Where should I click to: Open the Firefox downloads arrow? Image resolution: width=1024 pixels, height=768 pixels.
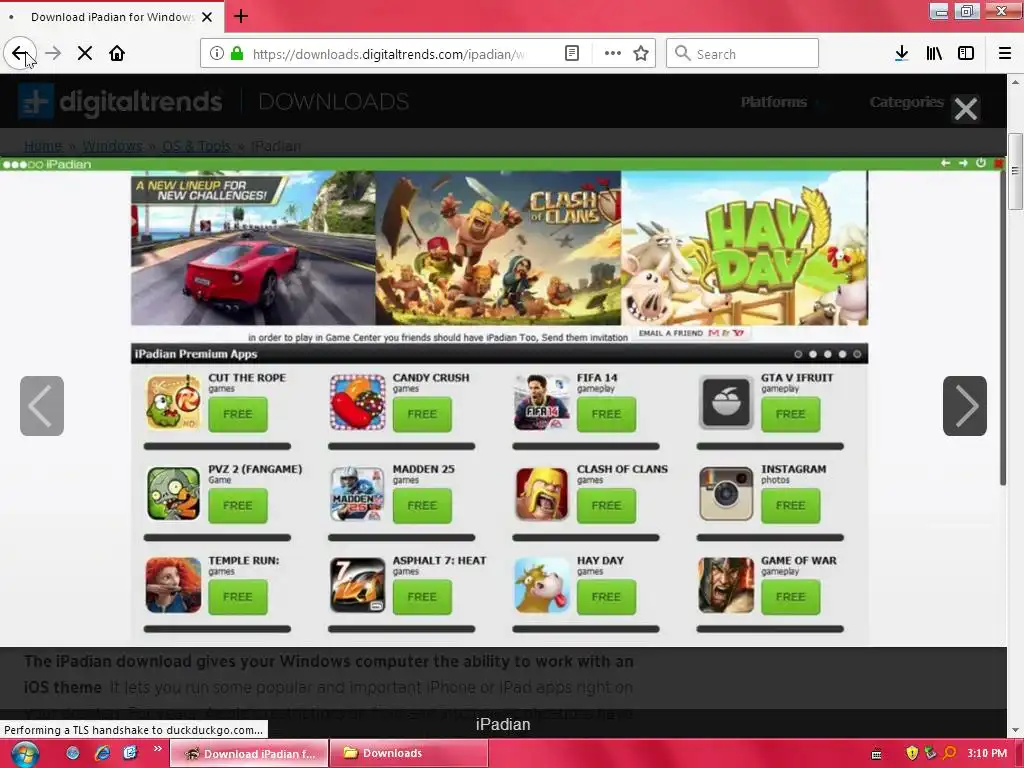tap(902, 54)
